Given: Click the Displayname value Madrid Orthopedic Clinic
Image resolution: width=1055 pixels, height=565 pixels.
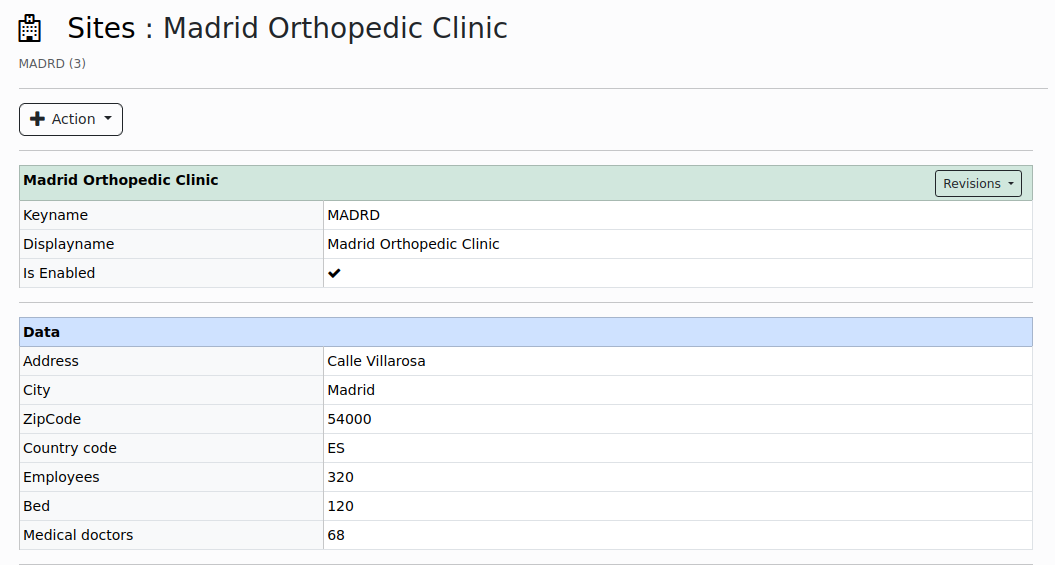Looking at the screenshot, I should click(x=413, y=244).
